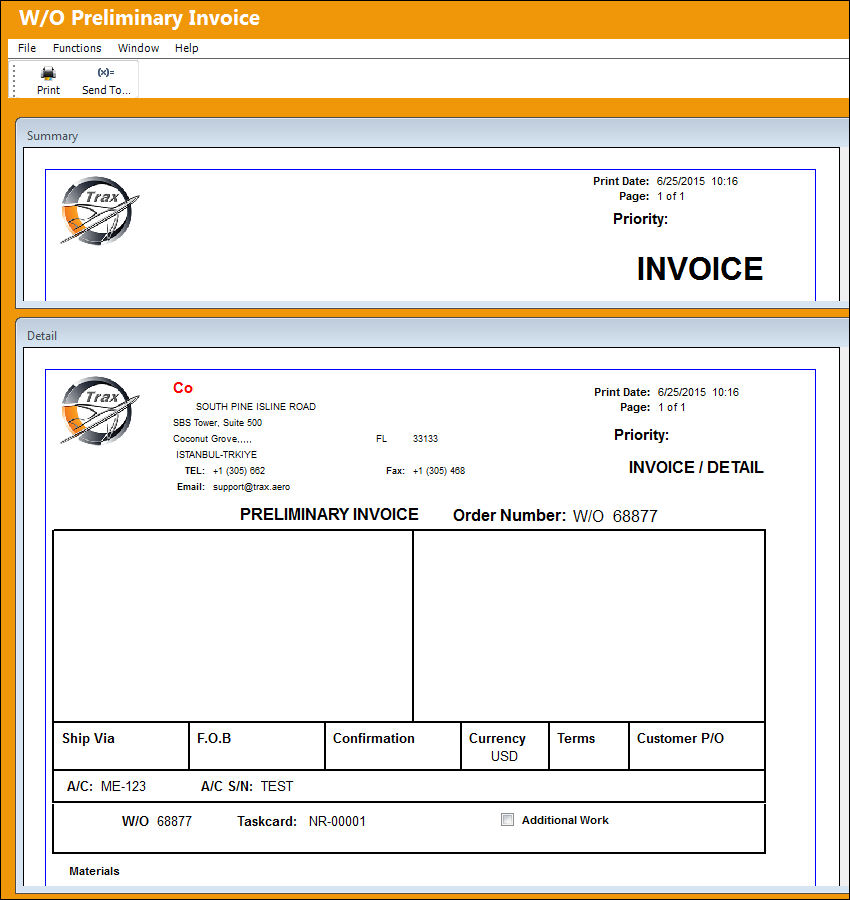Click the Confirmation cell
Screen dimensions: 850x900
[x=393, y=746]
